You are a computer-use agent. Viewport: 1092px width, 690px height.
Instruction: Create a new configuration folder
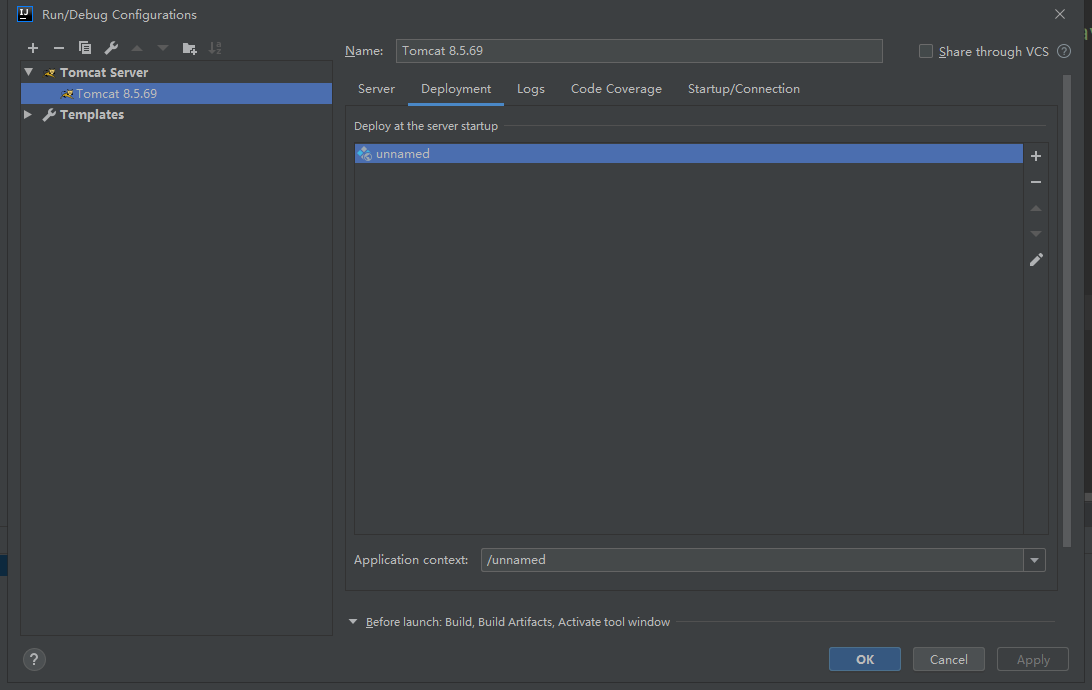pos(189,48)
